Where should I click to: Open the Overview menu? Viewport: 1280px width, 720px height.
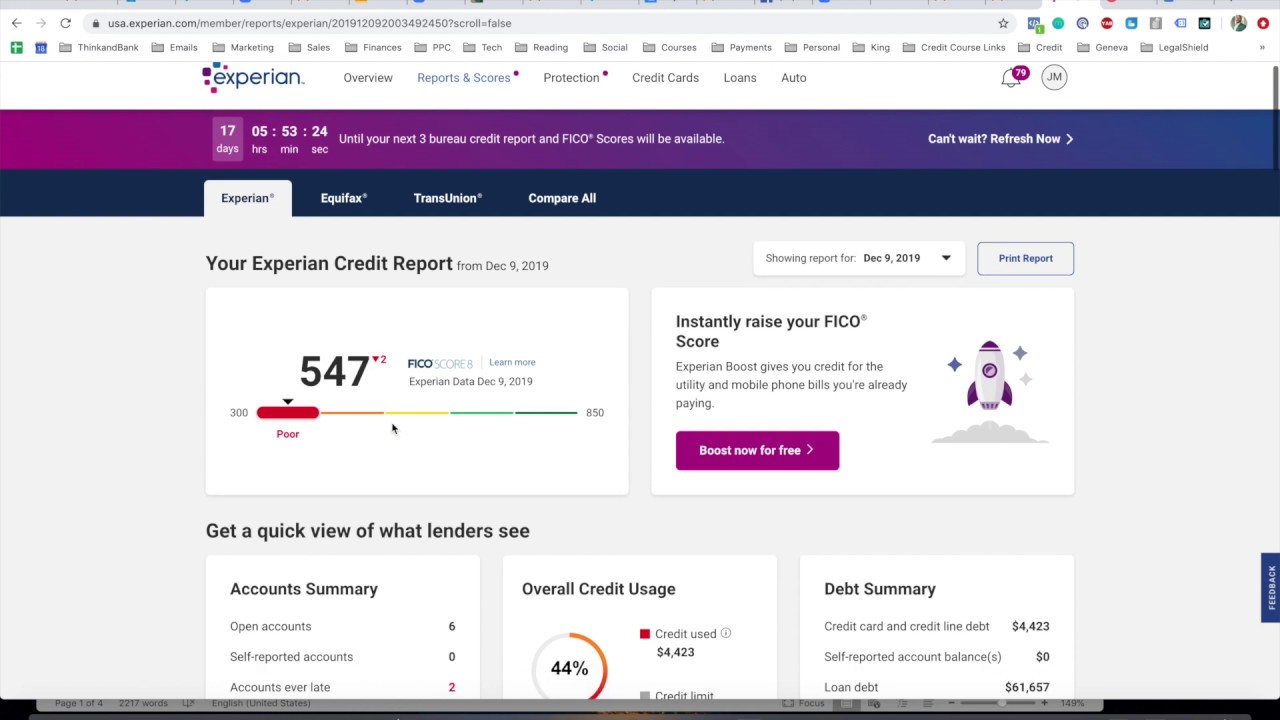(368, 78)
